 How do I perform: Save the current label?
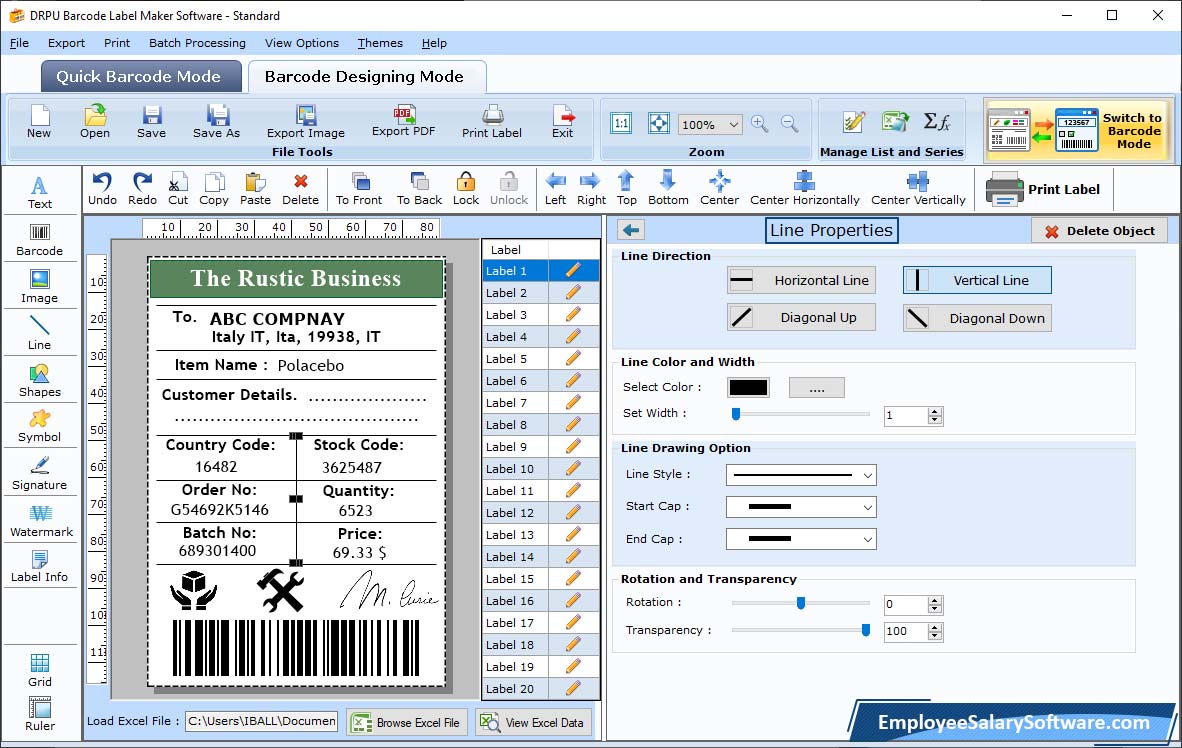pyautogui.click(x=152, y=121)
